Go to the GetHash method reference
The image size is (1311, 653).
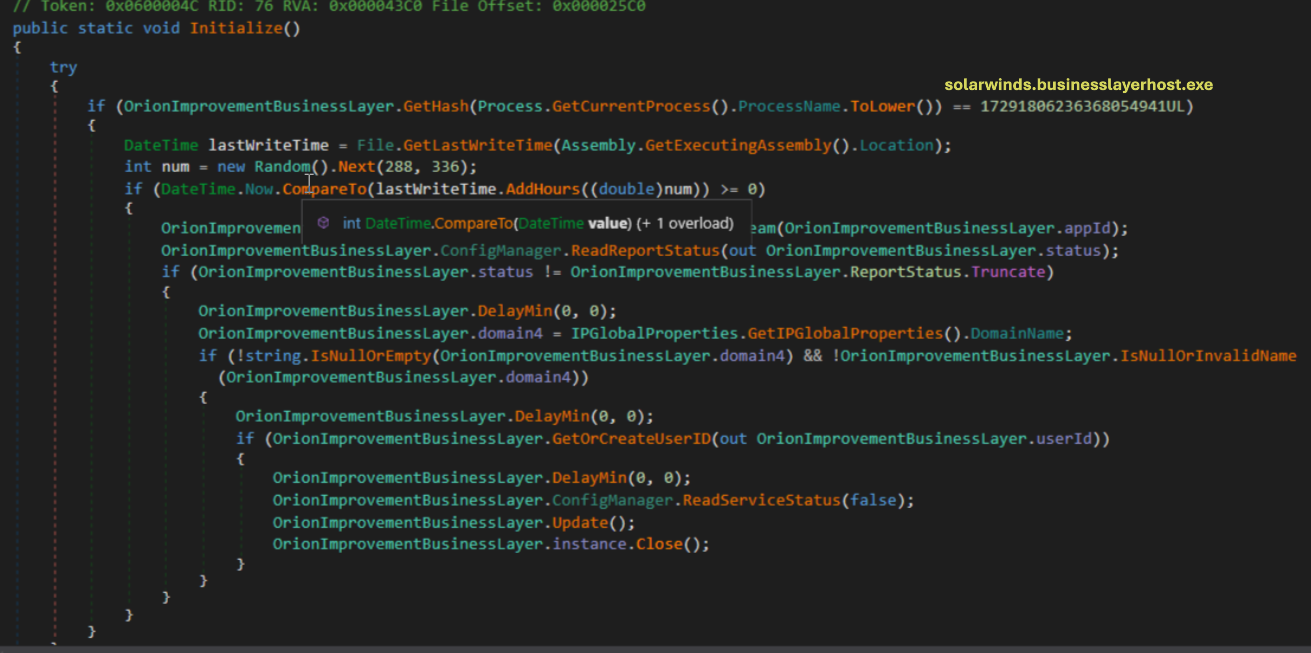tap(439, 106)
